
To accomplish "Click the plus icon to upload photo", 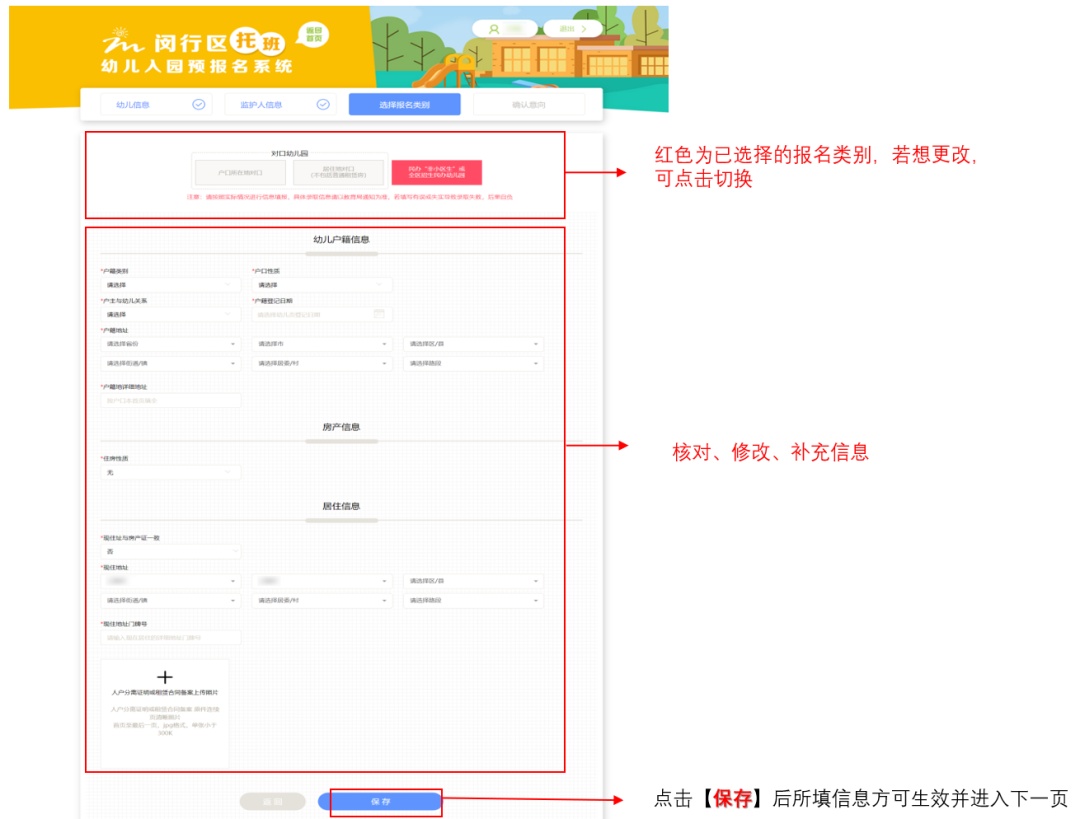I will click(x=165, y=677).
